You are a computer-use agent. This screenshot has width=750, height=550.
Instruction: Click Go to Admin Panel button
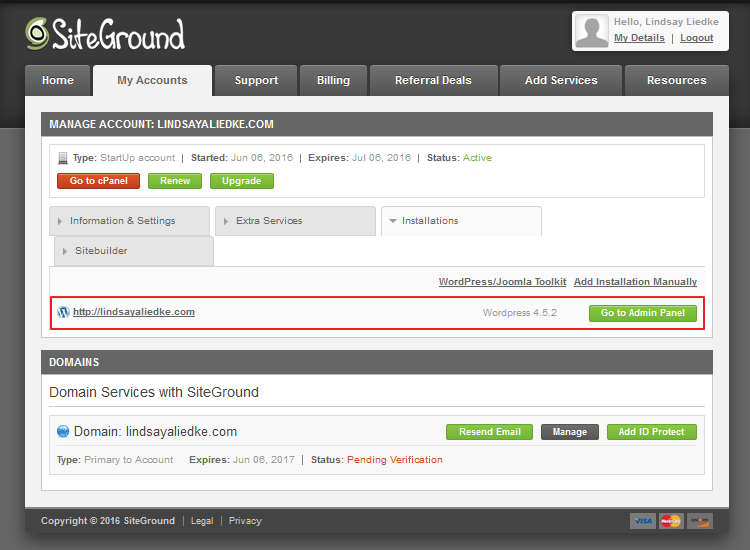pos(643,313)
